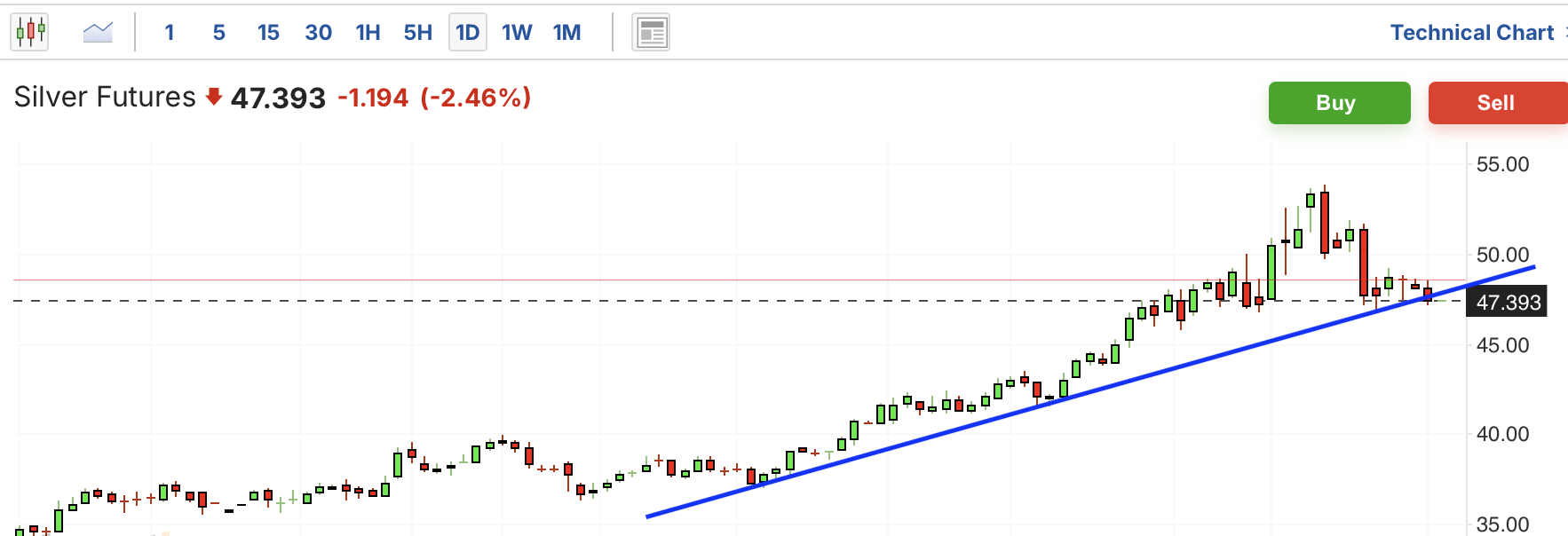Set the 5 minute timeframe
Viewport: 1568px width, 536px height.
[x=218, y=33]
